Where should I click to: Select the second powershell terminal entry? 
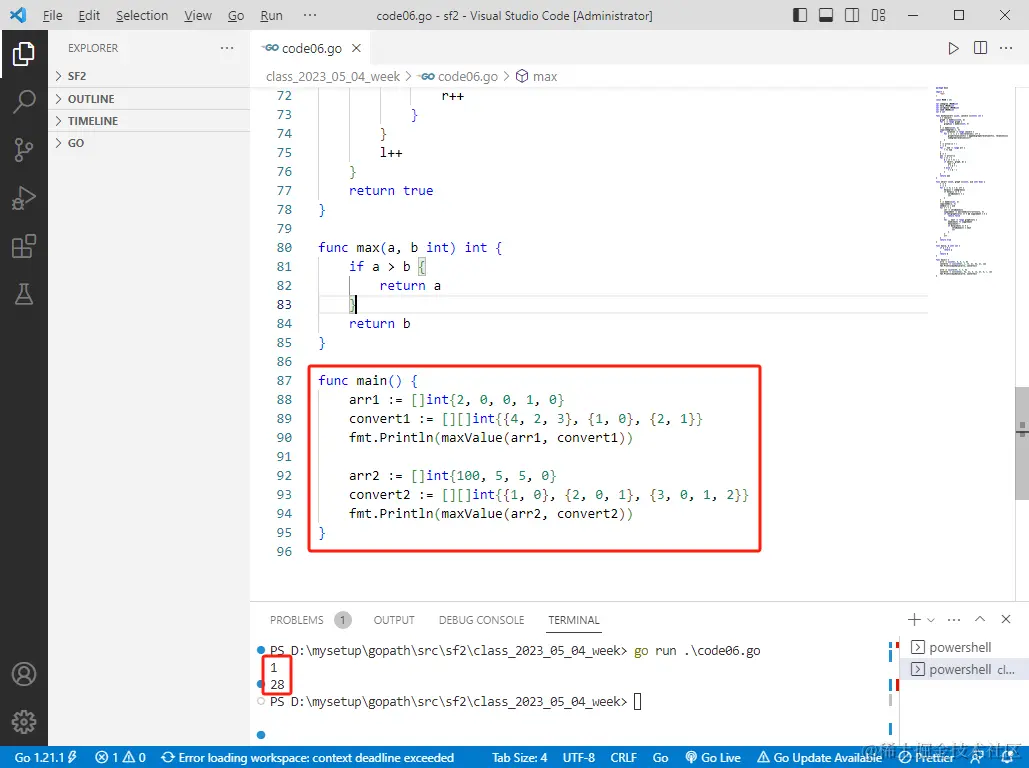pyautogui.click(x=963, y=670)
